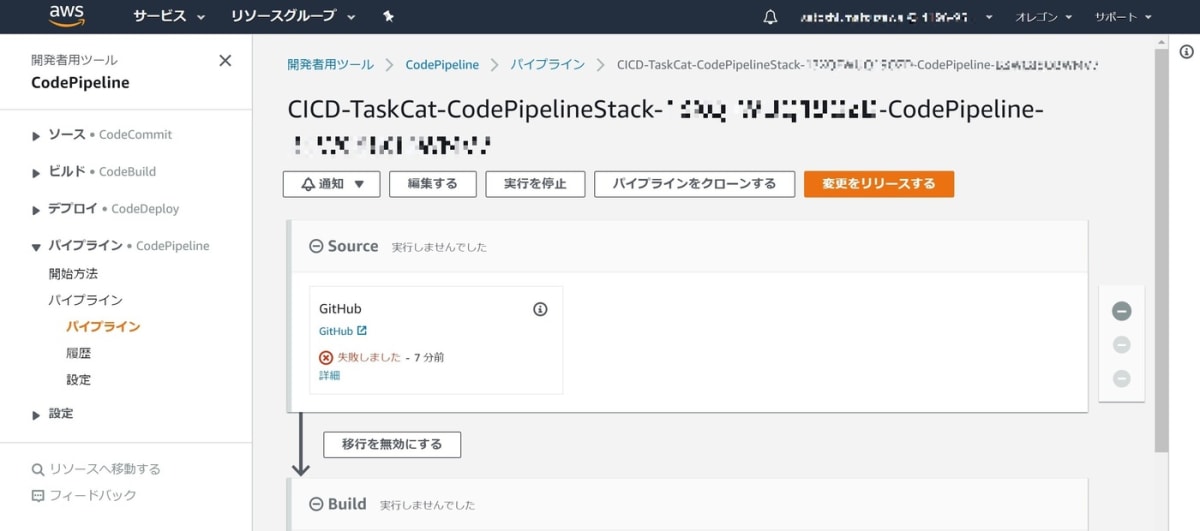Open 詳細 link of failed action
Viewport: 1200px width, 531px height.
pos(329,375)
